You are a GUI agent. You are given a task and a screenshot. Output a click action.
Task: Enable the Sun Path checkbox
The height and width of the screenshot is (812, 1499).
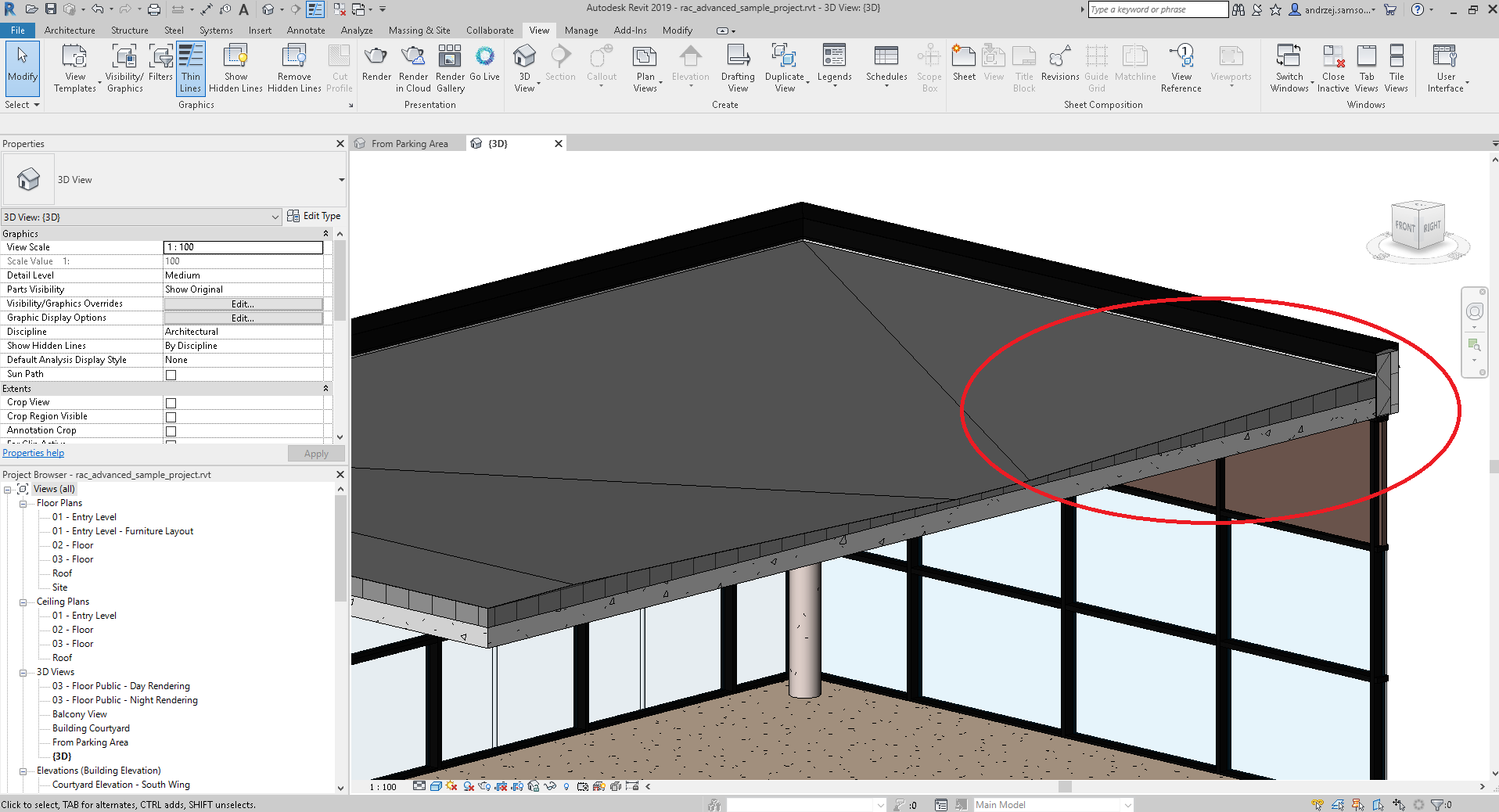pyautogui.click(x=170, y=374)
